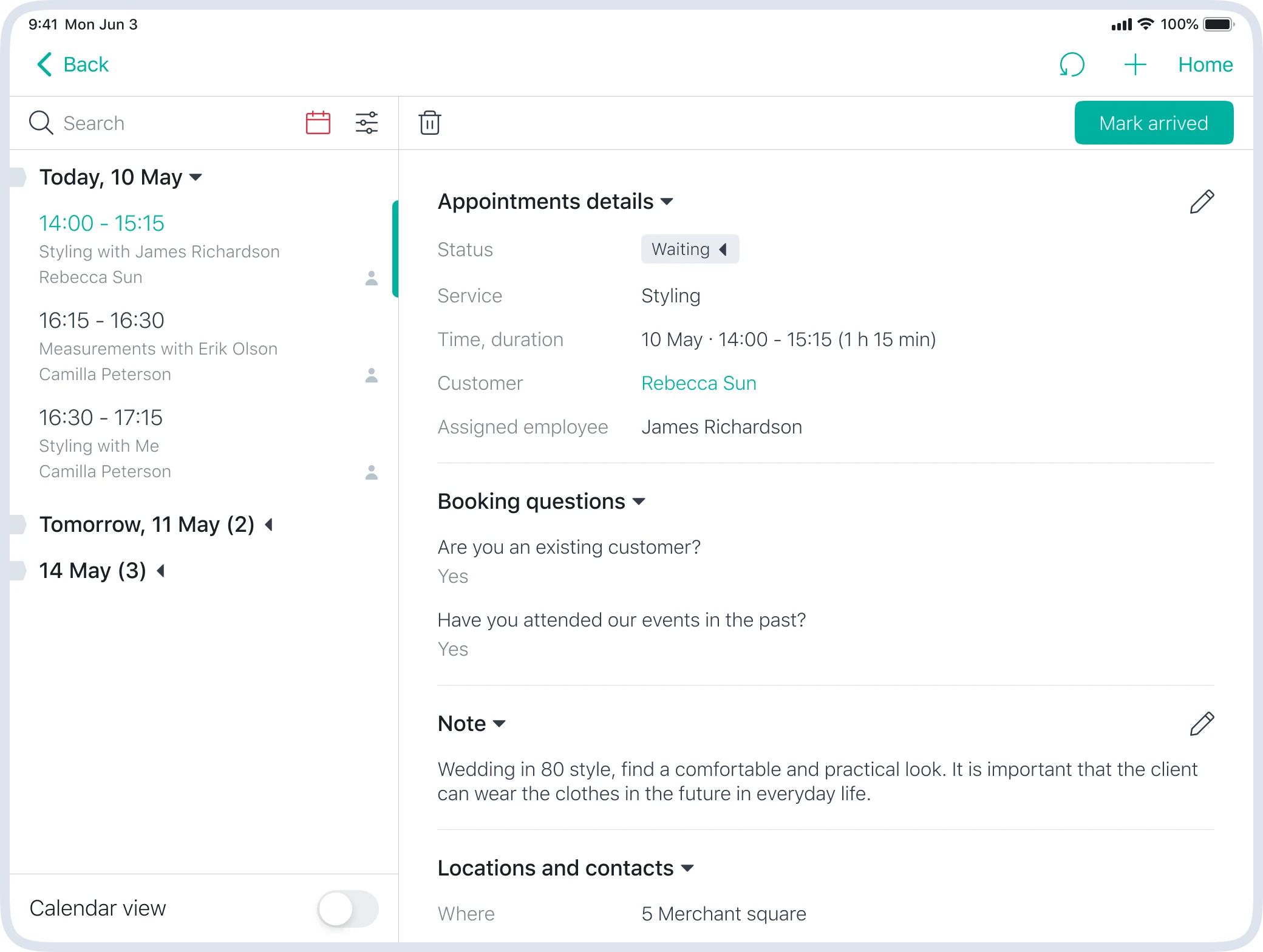The width and height of the screenshot is (1263, 952).
Task: Click the plus icon to add appointment
Action: pyautogui.click(x=1134, y=64)
